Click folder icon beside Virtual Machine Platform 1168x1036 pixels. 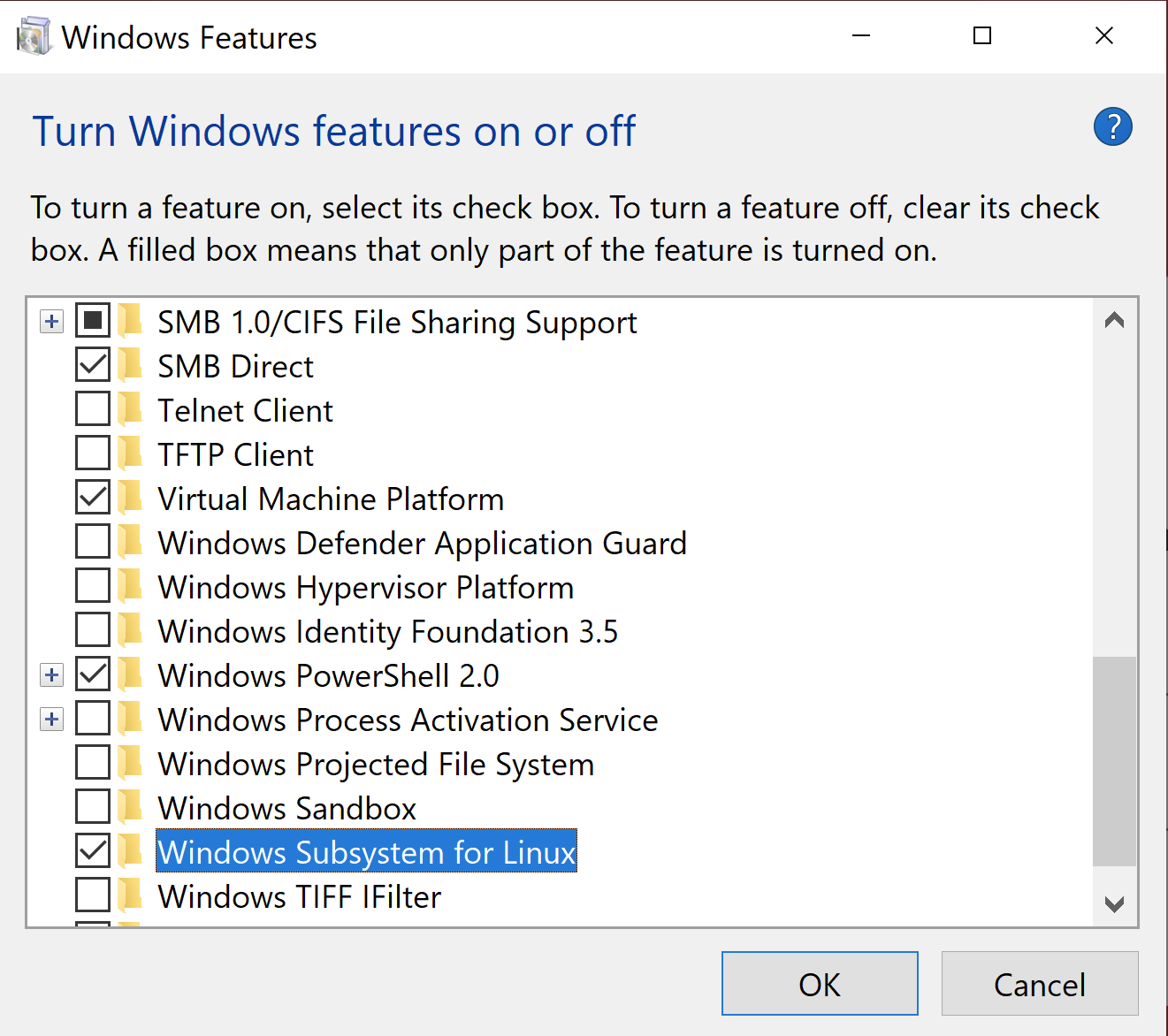coord(131,498)
